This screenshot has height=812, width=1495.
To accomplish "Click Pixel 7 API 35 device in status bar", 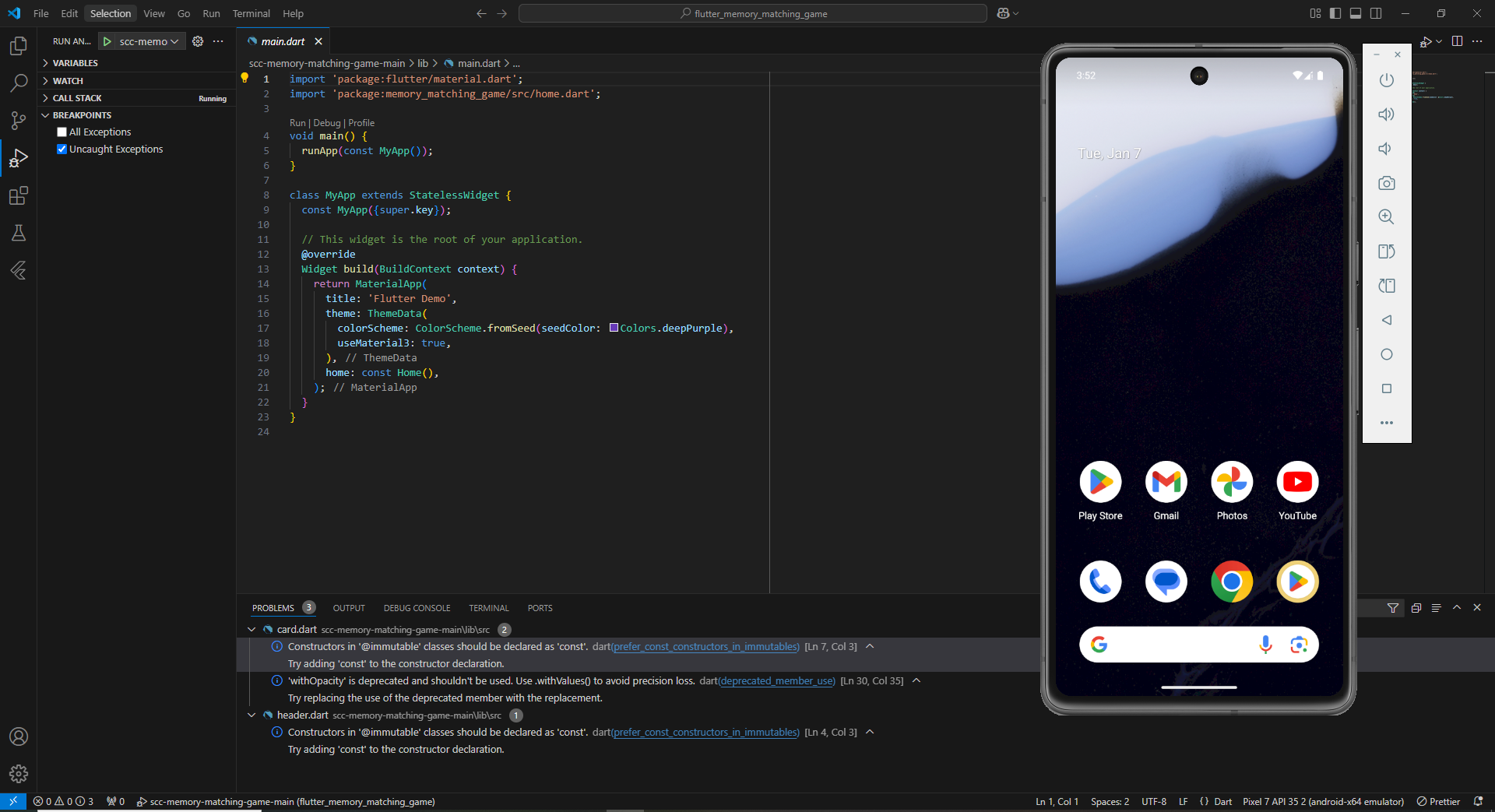I will point(1323,802).
